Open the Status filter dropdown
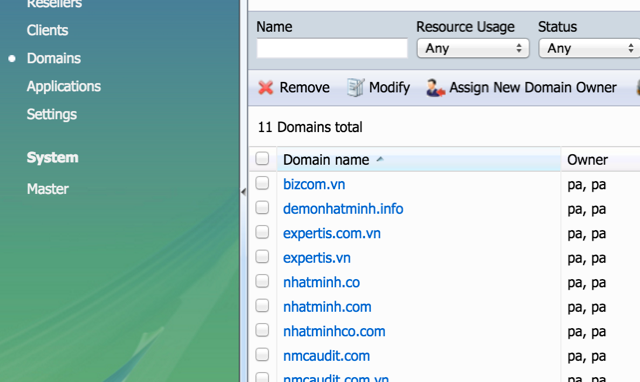 click(589, 48)
